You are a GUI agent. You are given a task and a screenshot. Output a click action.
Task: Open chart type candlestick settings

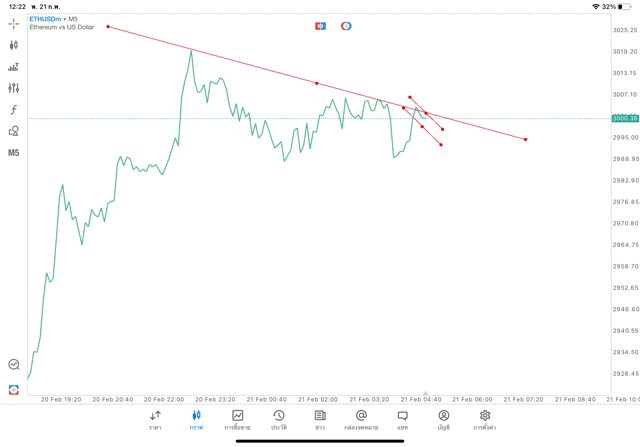pyautogui.click(x=14, y=45)
